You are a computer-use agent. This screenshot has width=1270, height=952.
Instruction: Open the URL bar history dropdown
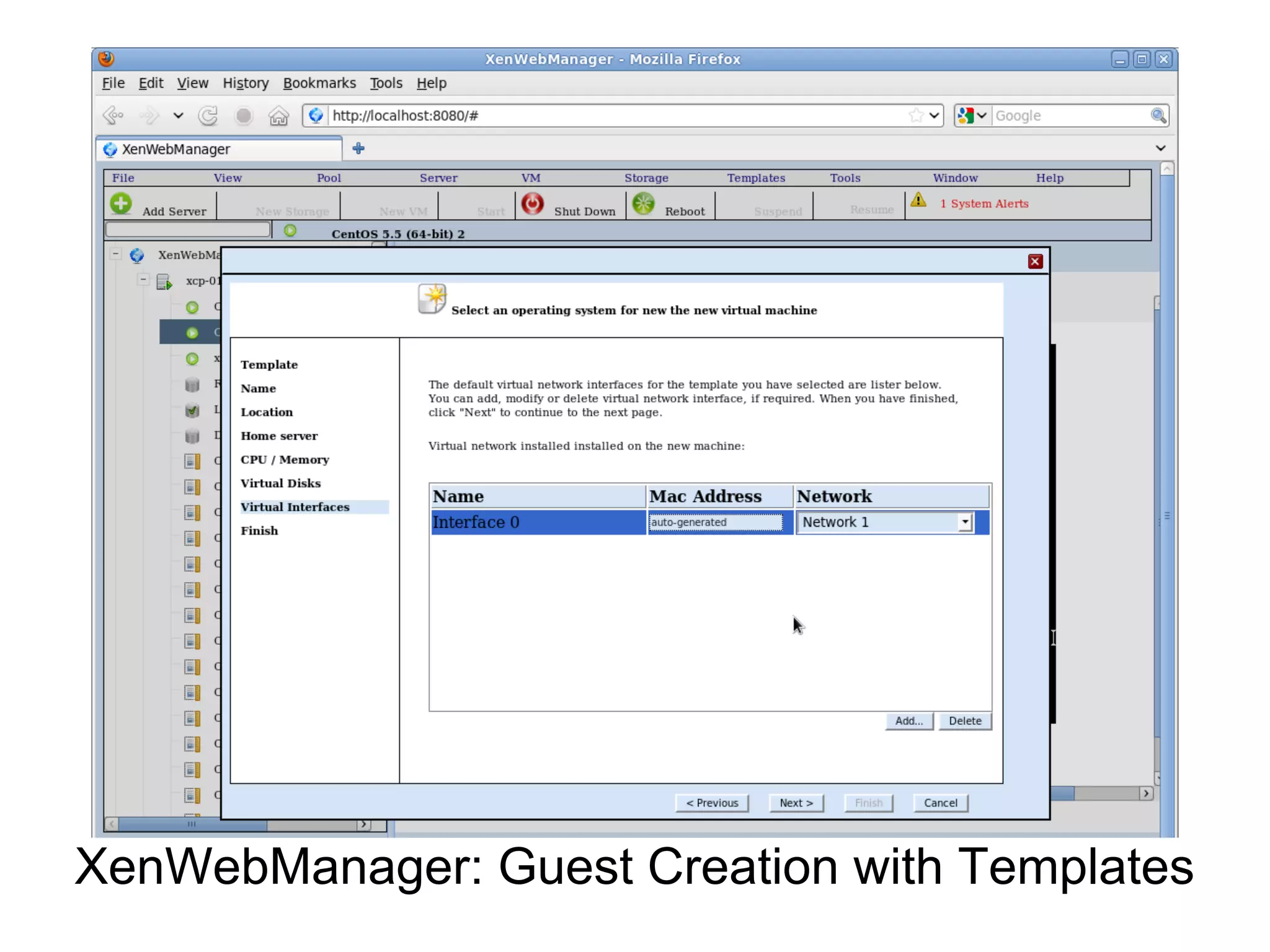pyautogui.click(x=935, y=115)
